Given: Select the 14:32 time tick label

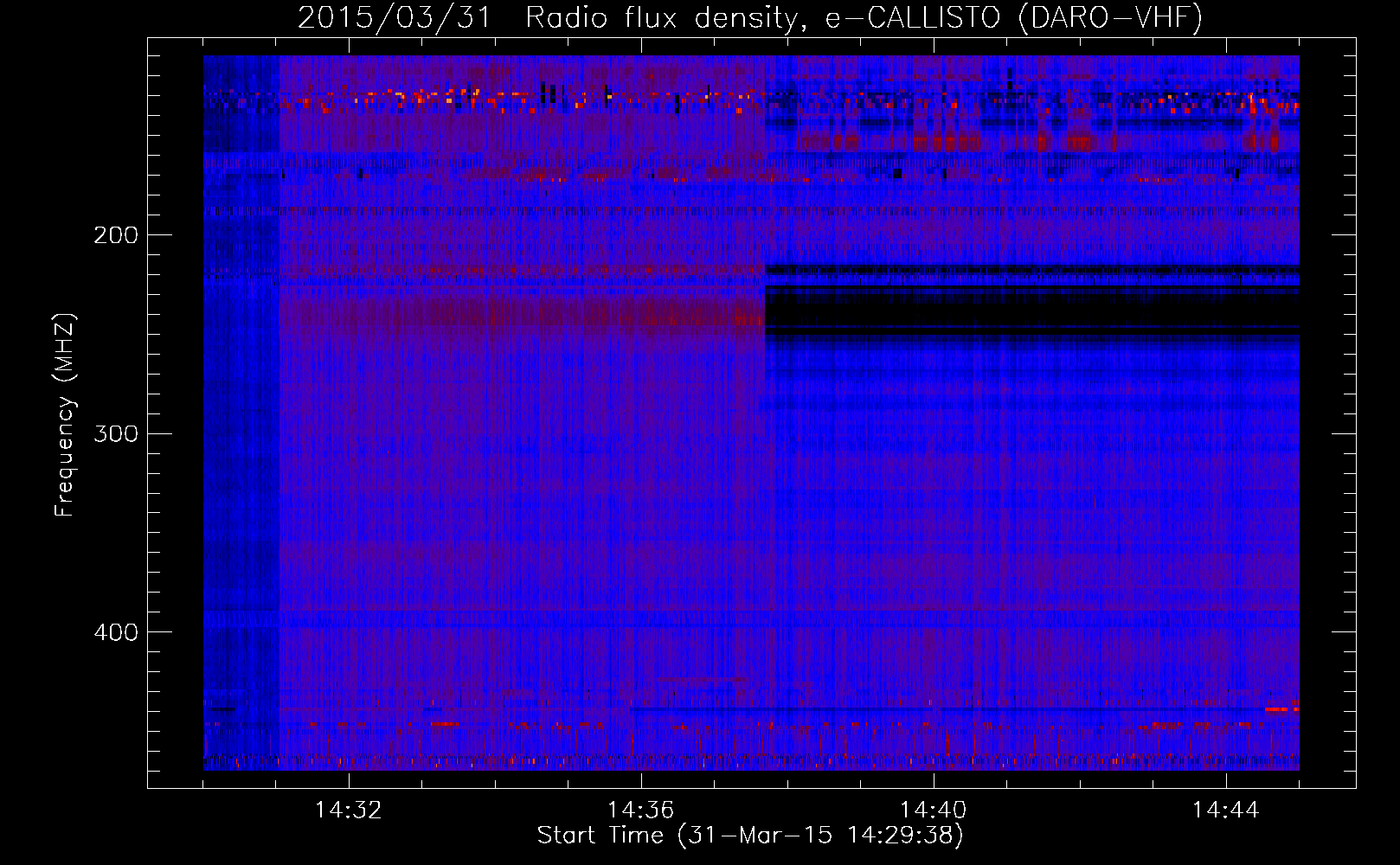Looking at the screenshot, I should pyautogui.click(x=349, y=811).
